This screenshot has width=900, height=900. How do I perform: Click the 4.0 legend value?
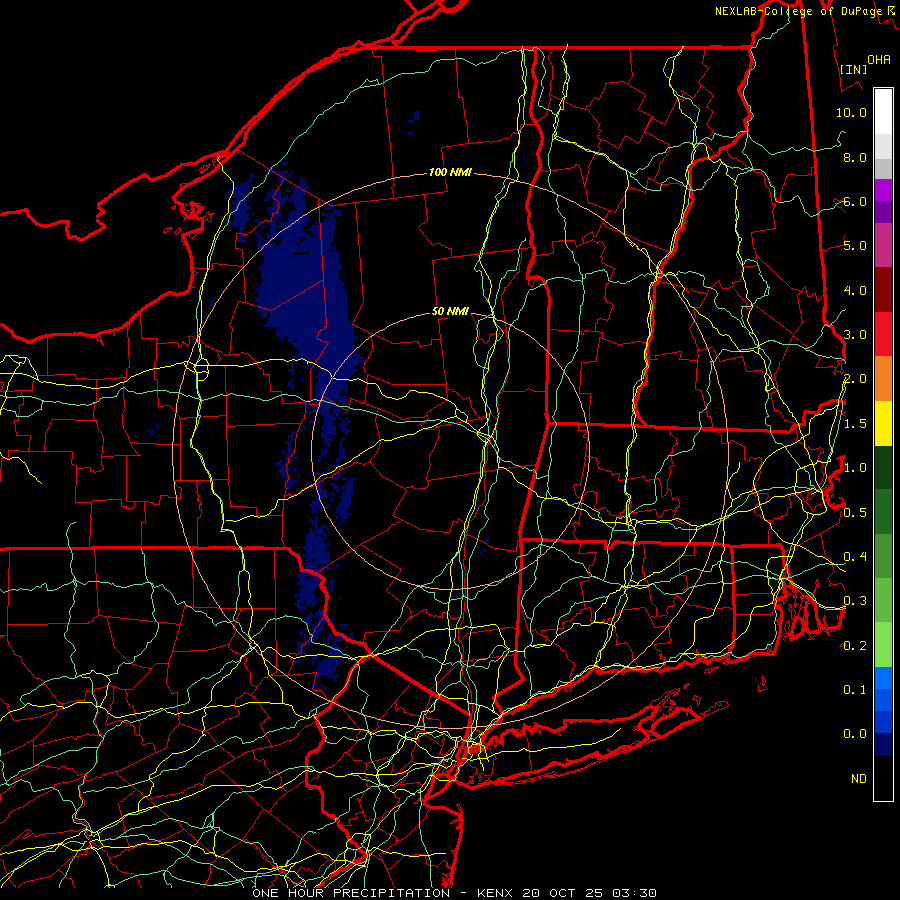pyautogui.click(x=855, y=290)
